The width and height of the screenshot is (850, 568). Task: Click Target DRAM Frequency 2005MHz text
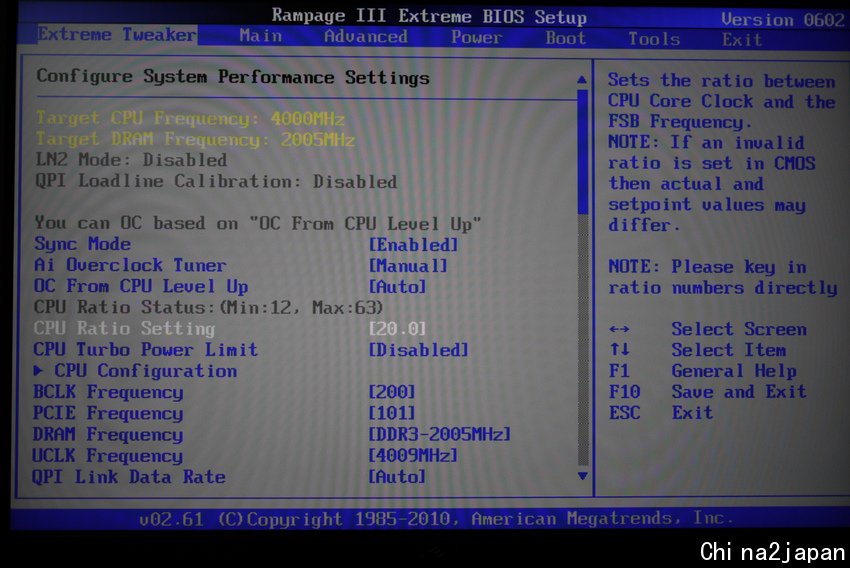[195, 139]
